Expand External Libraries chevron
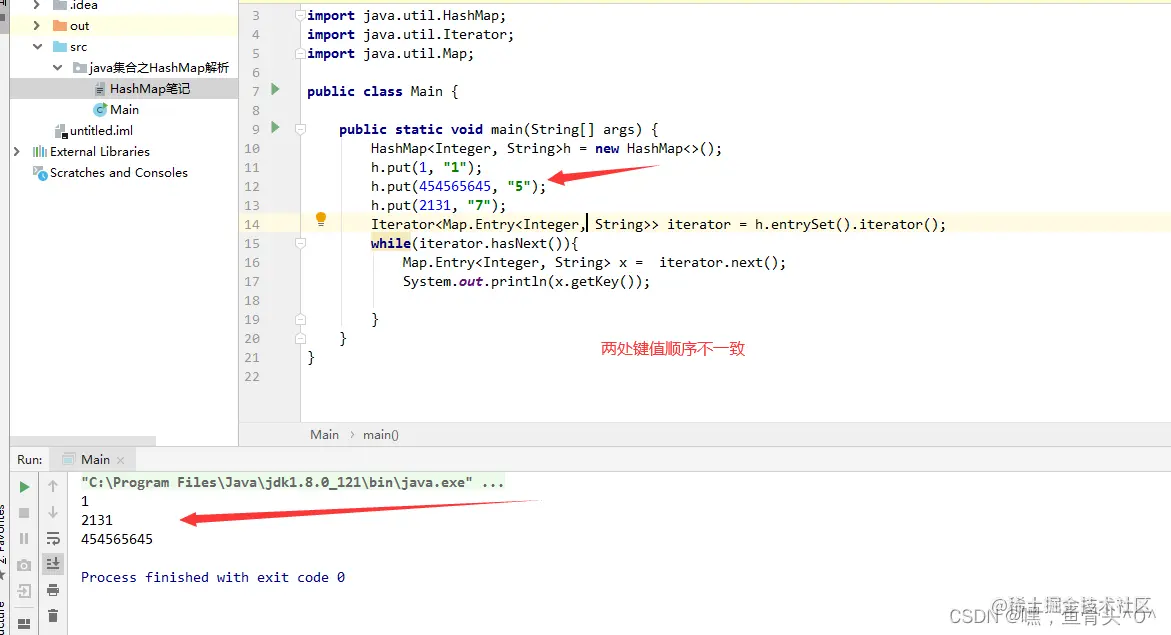The image size is (1171, 635). pyautogui.click(x=16, y=152)
